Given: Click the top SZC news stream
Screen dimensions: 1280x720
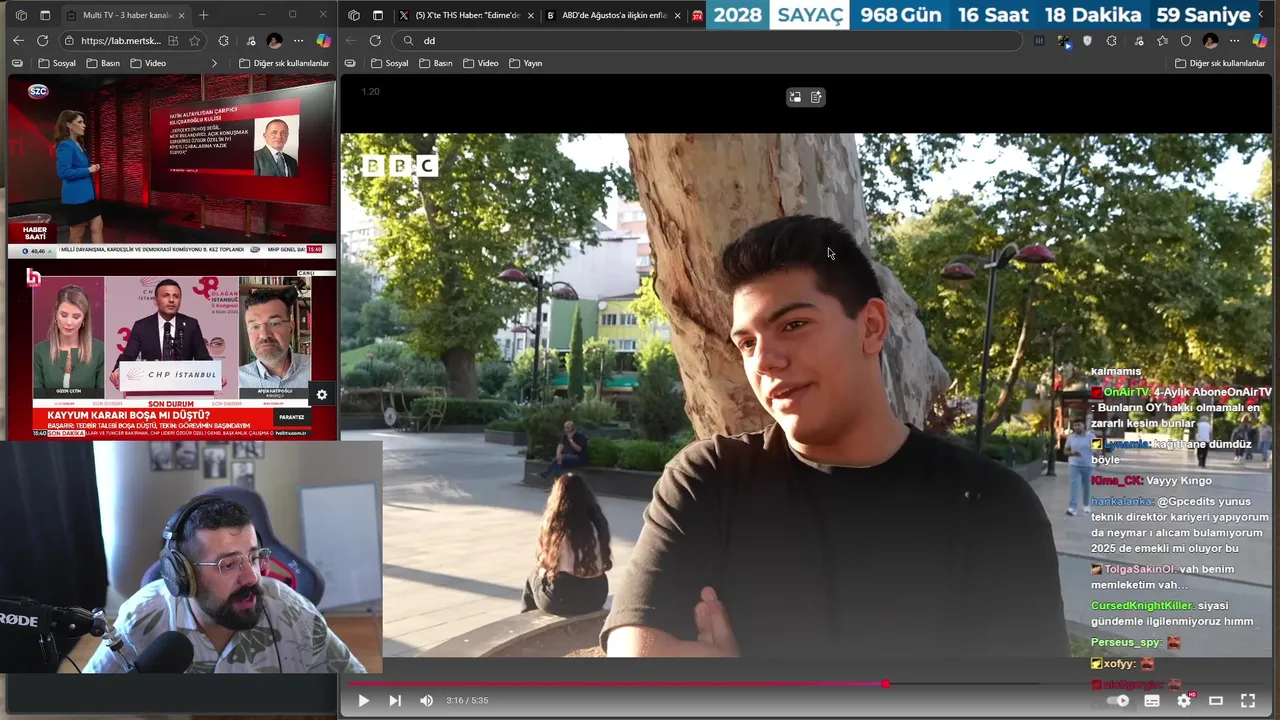Looking at the screenshot, I should (172, 166).
